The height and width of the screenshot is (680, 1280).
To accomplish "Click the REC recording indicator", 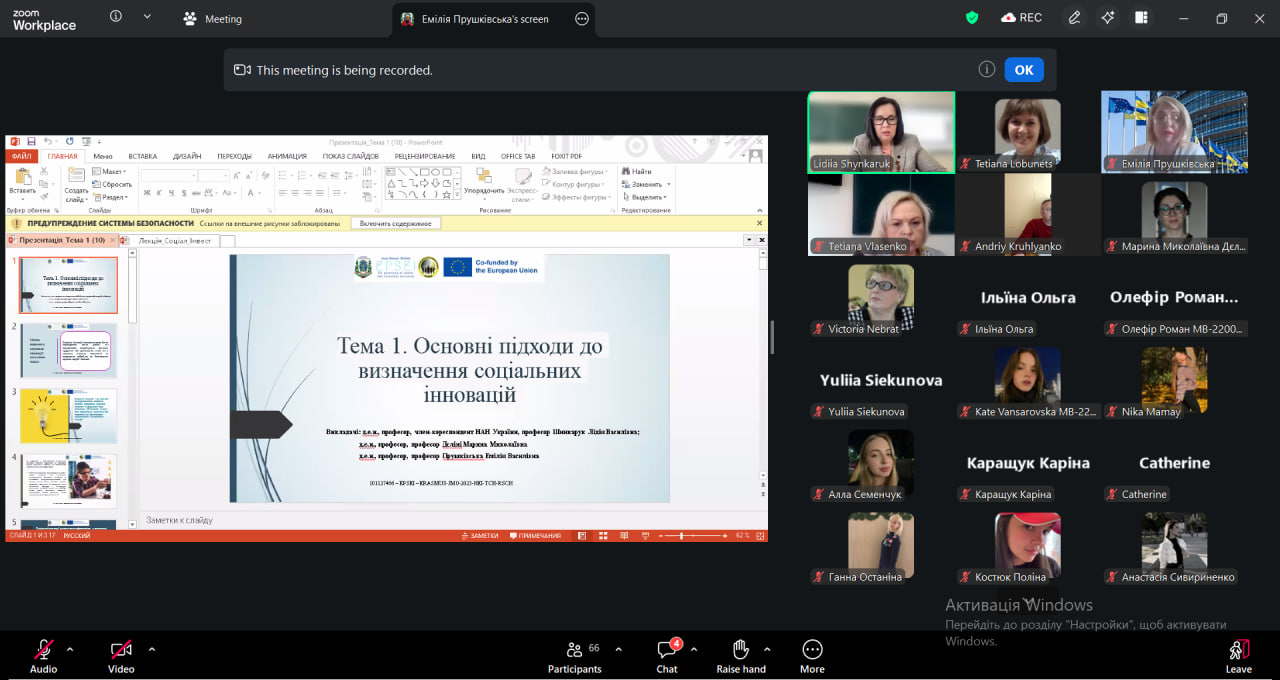I will (x=1021, y=17).
